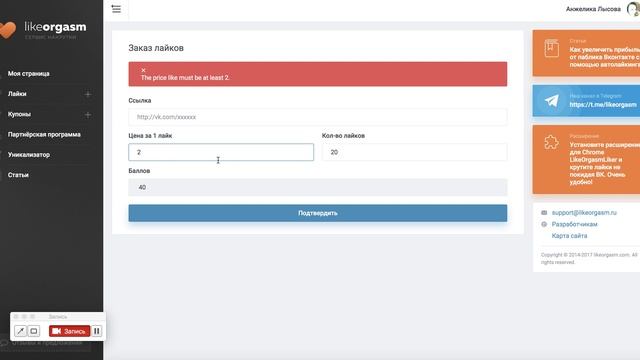Open Партнёрская программа in the sidebar
Image resolution: width=640 pixels, height=360 pixels.
(44, 134)
